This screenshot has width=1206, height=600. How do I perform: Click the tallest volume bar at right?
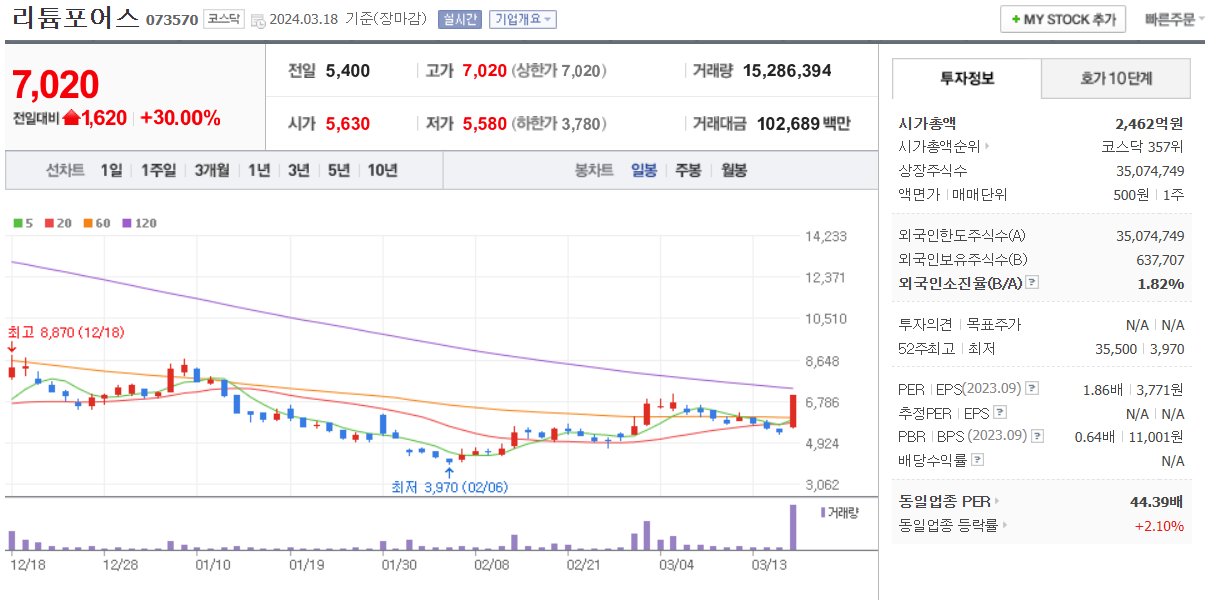[x=793, y=527]
